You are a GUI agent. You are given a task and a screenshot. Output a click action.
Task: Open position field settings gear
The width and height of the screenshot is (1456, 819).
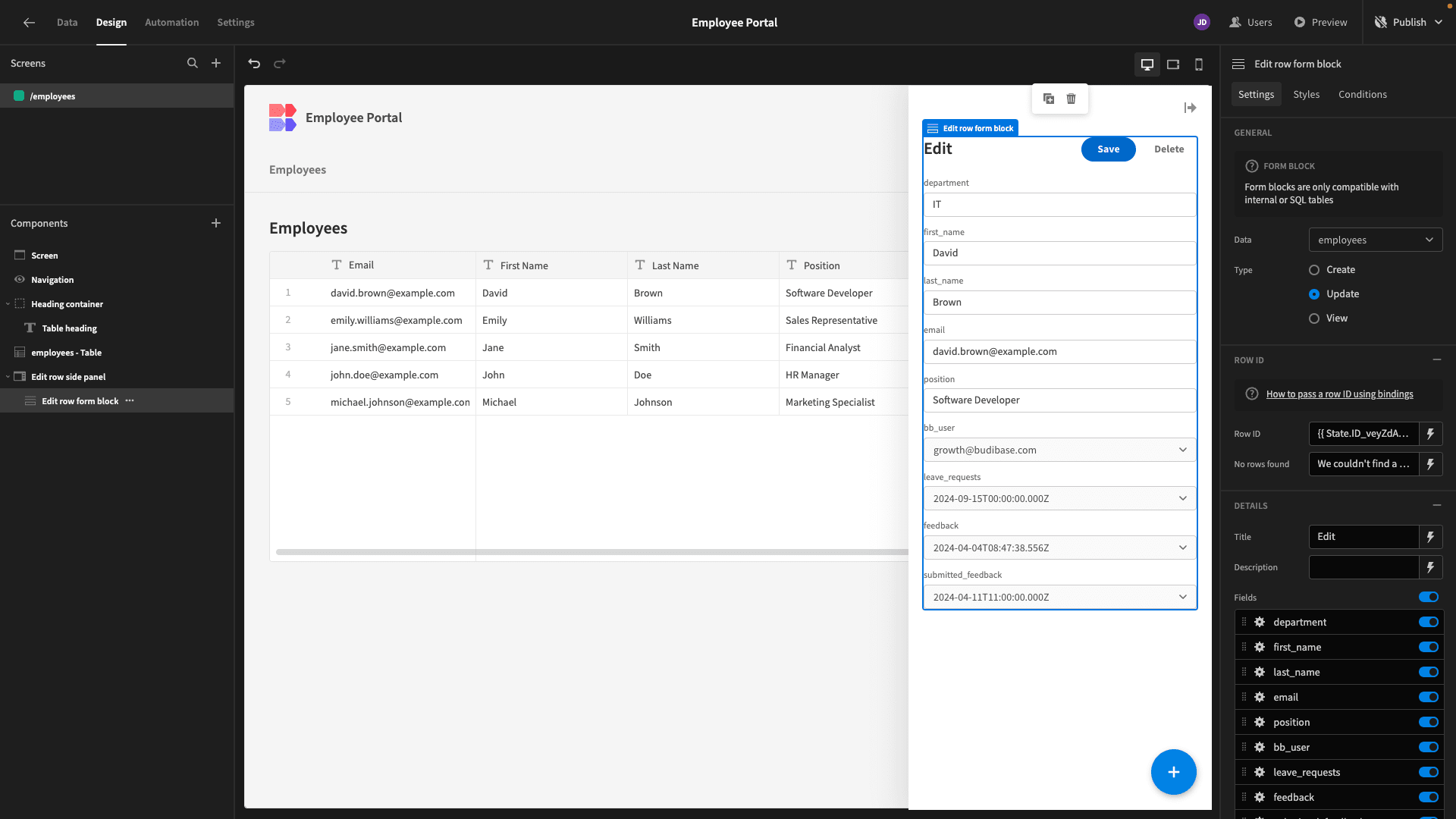(x=1260, y=722)
